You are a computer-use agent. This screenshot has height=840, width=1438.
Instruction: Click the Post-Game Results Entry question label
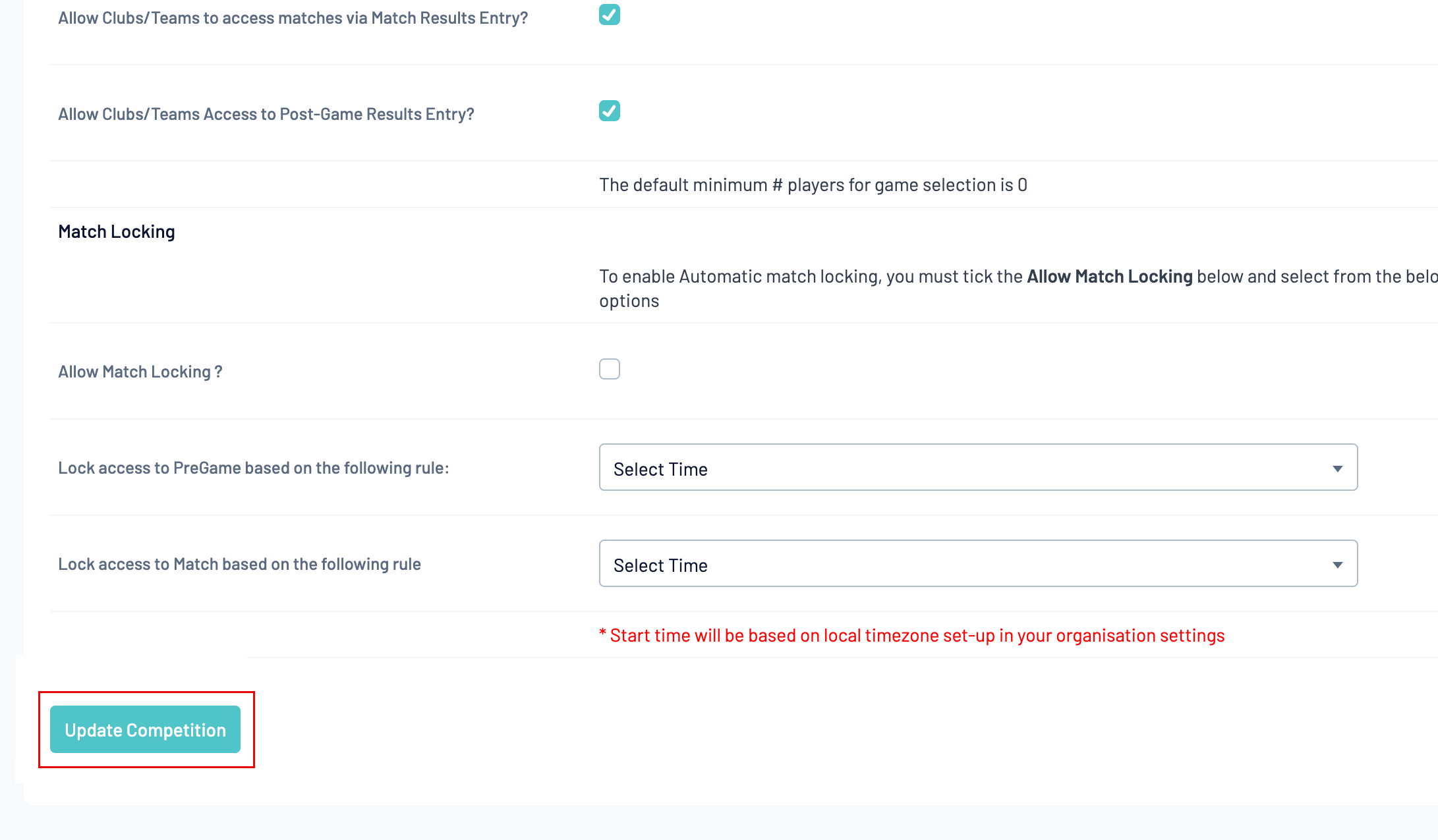(266, 114)
